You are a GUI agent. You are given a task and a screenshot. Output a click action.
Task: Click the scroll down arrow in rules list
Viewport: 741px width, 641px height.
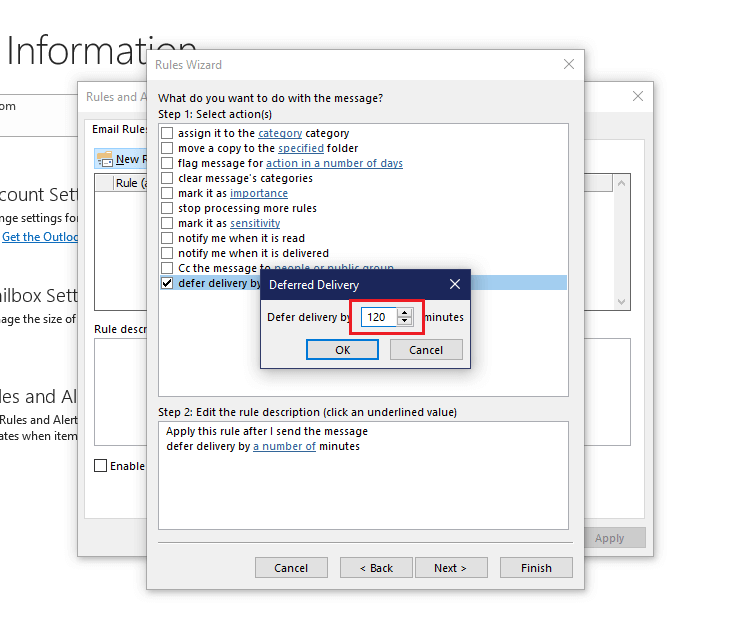(x=621, y=302)
